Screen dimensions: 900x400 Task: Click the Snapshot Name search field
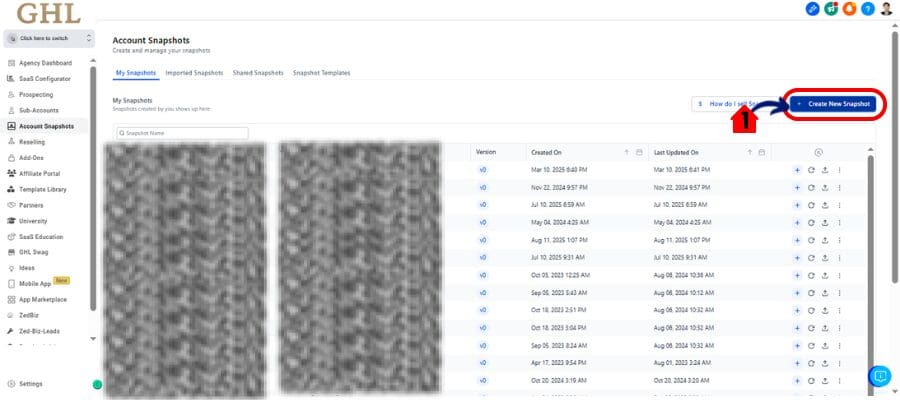[x=181, y=133]
